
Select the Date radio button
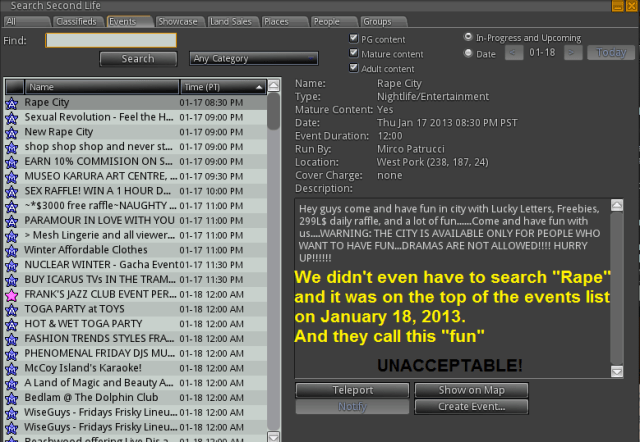pos(468,53)
